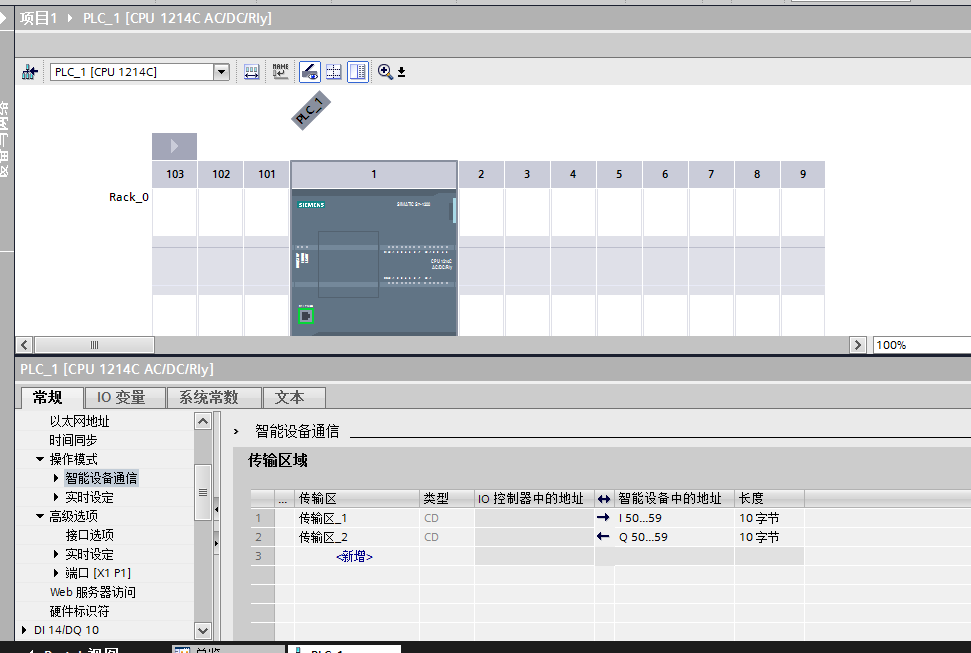Click the network view icon left of device dropdown
971x653 pixels.
tap(30, 72)
